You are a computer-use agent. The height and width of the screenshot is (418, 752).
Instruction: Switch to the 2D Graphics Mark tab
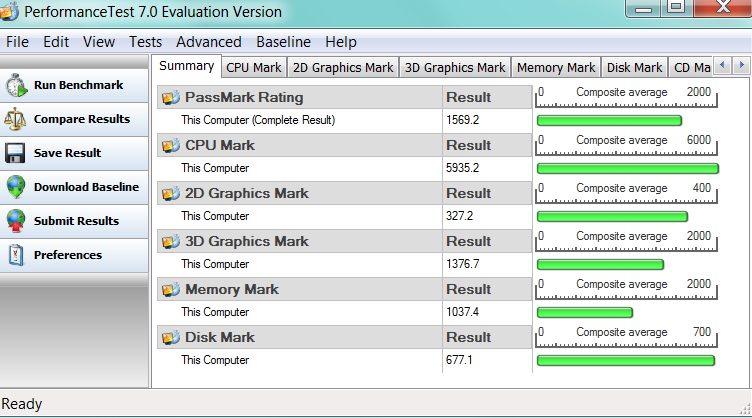point(343,68)
